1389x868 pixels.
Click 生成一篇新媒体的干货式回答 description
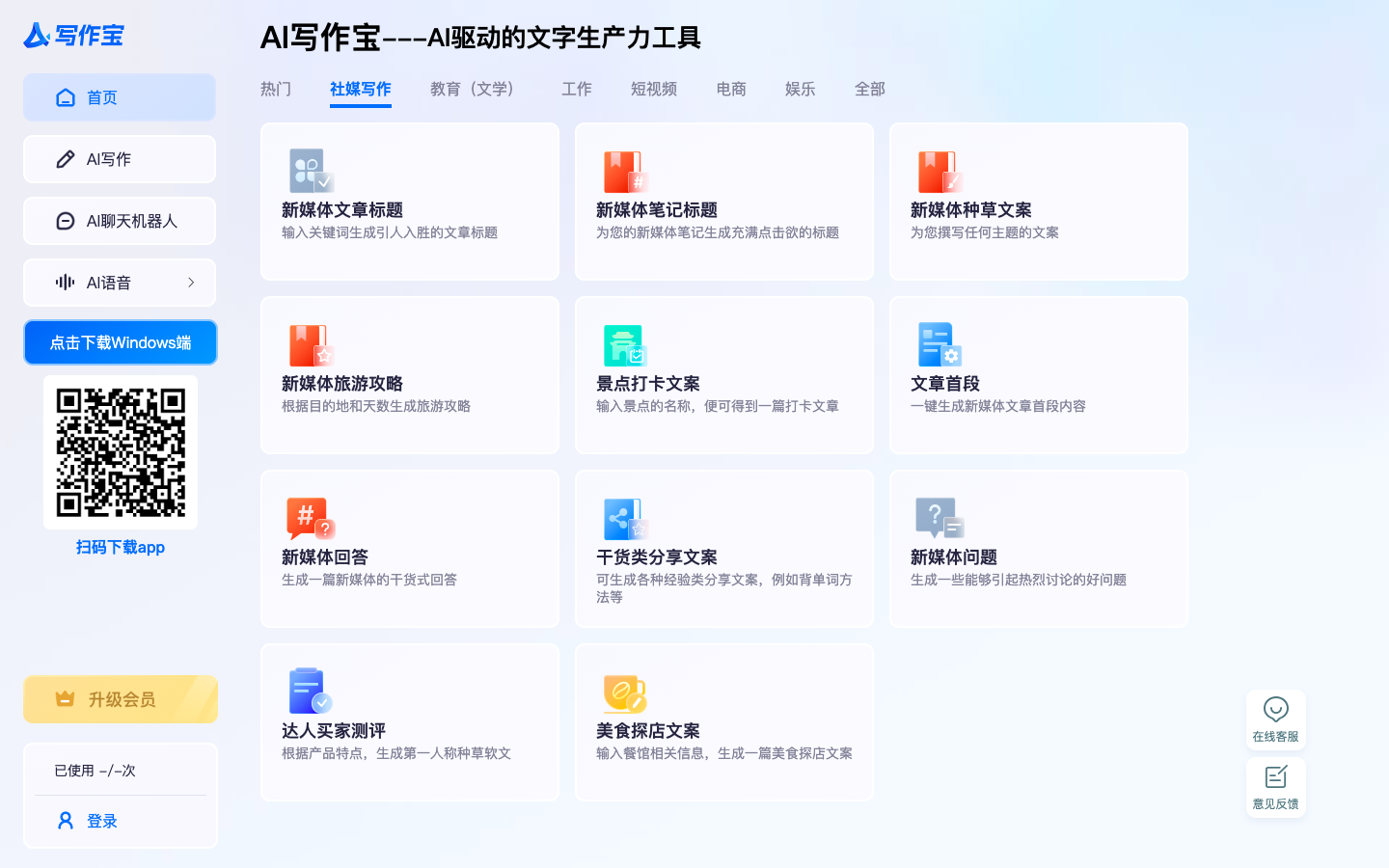369,580
